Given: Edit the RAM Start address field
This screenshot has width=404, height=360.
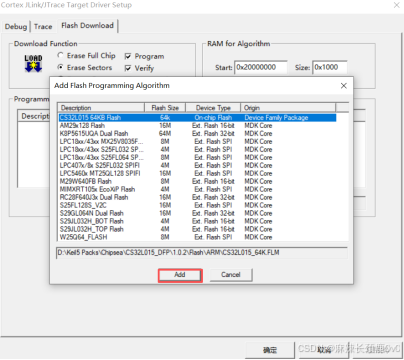Looking at the screenshot, I should click(261, 67).
